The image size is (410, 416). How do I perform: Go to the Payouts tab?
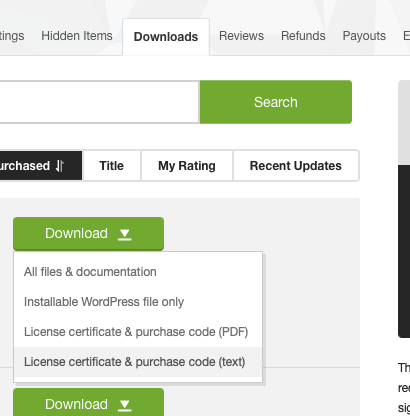click(x=364, y=36)
